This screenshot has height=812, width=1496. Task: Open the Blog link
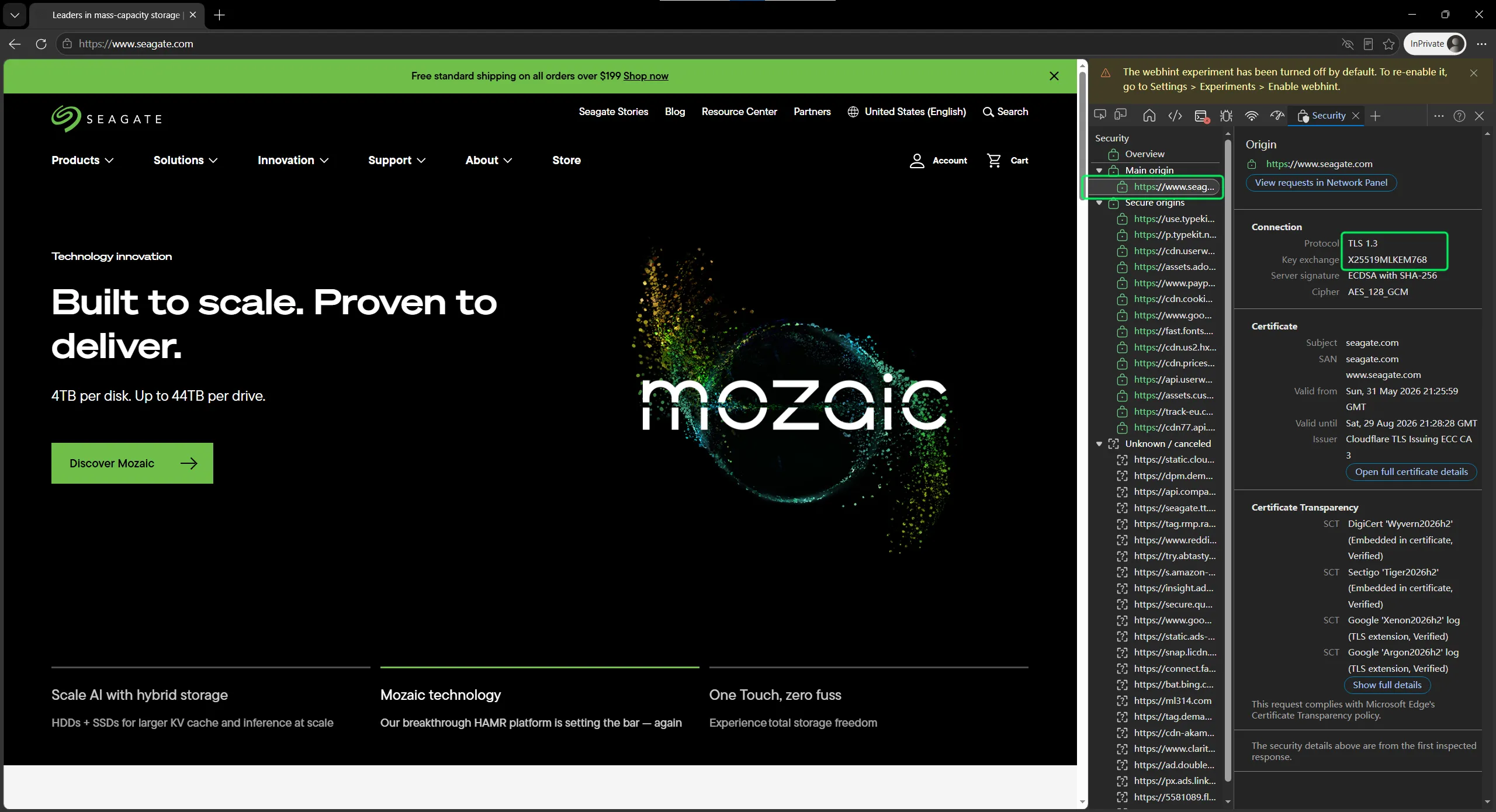675,112
